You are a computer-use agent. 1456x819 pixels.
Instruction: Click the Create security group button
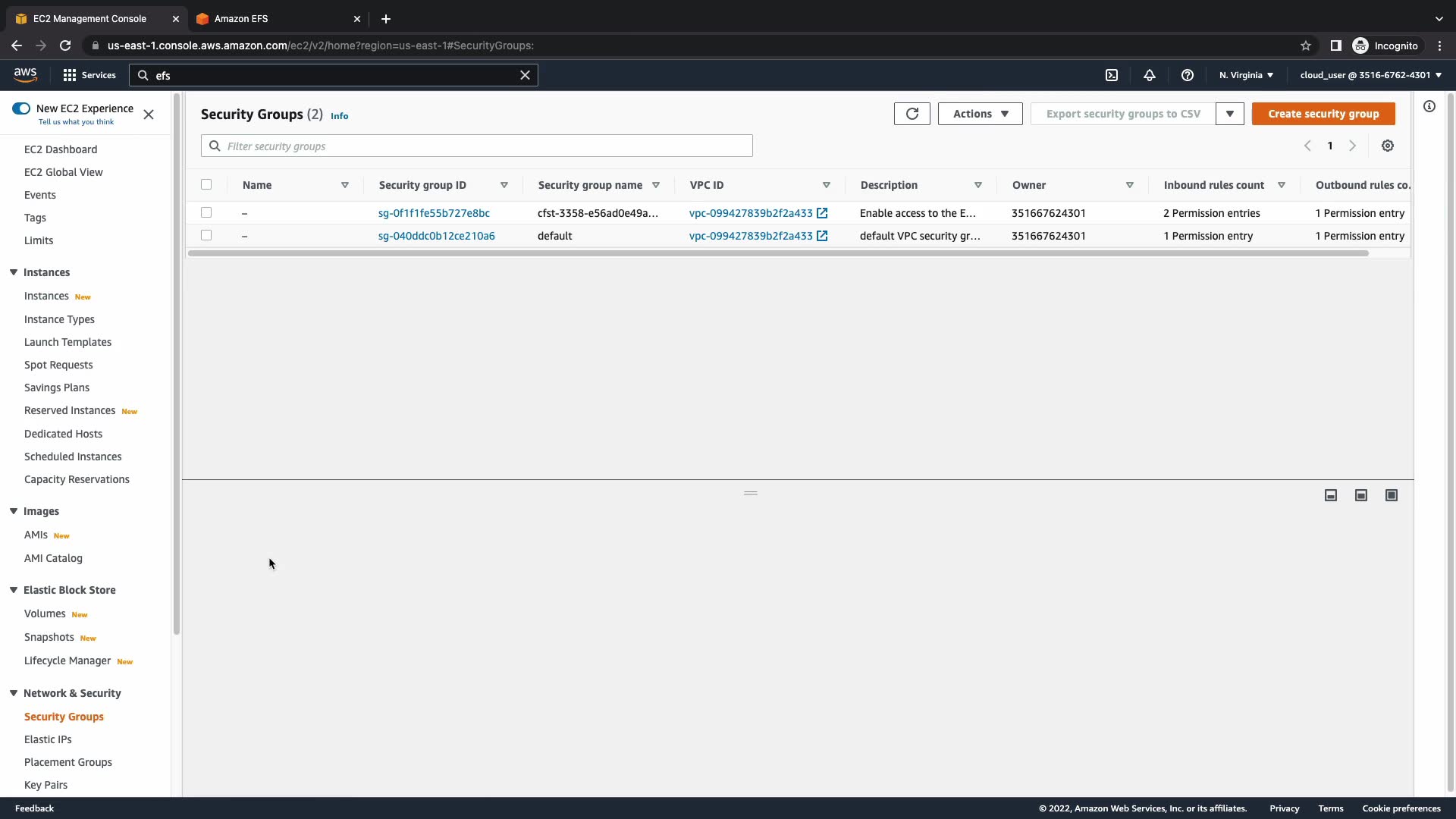point(1323,114)
